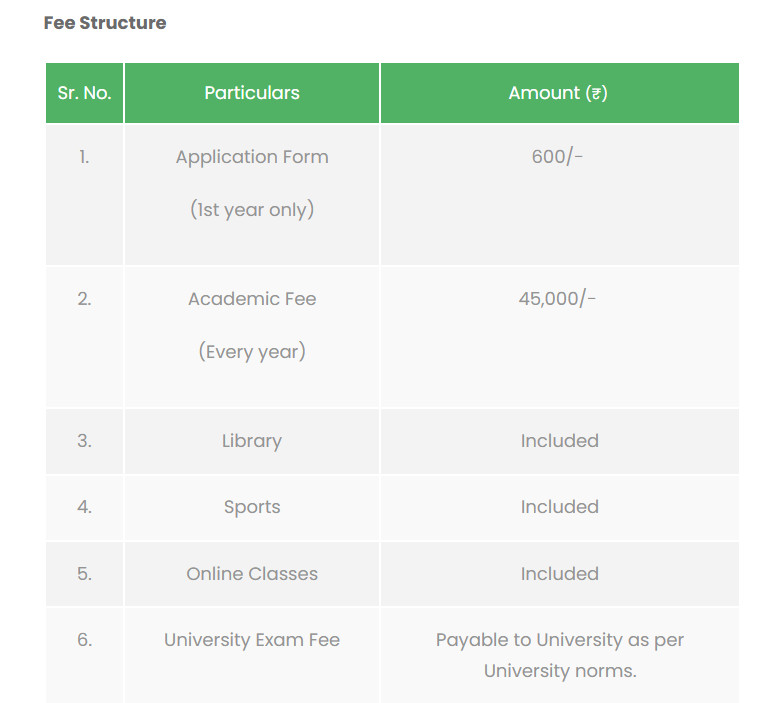The height and width of the screenshot is (703, 759).
Task: Select the University Exam Fee cell
Action: click(252, 640)
